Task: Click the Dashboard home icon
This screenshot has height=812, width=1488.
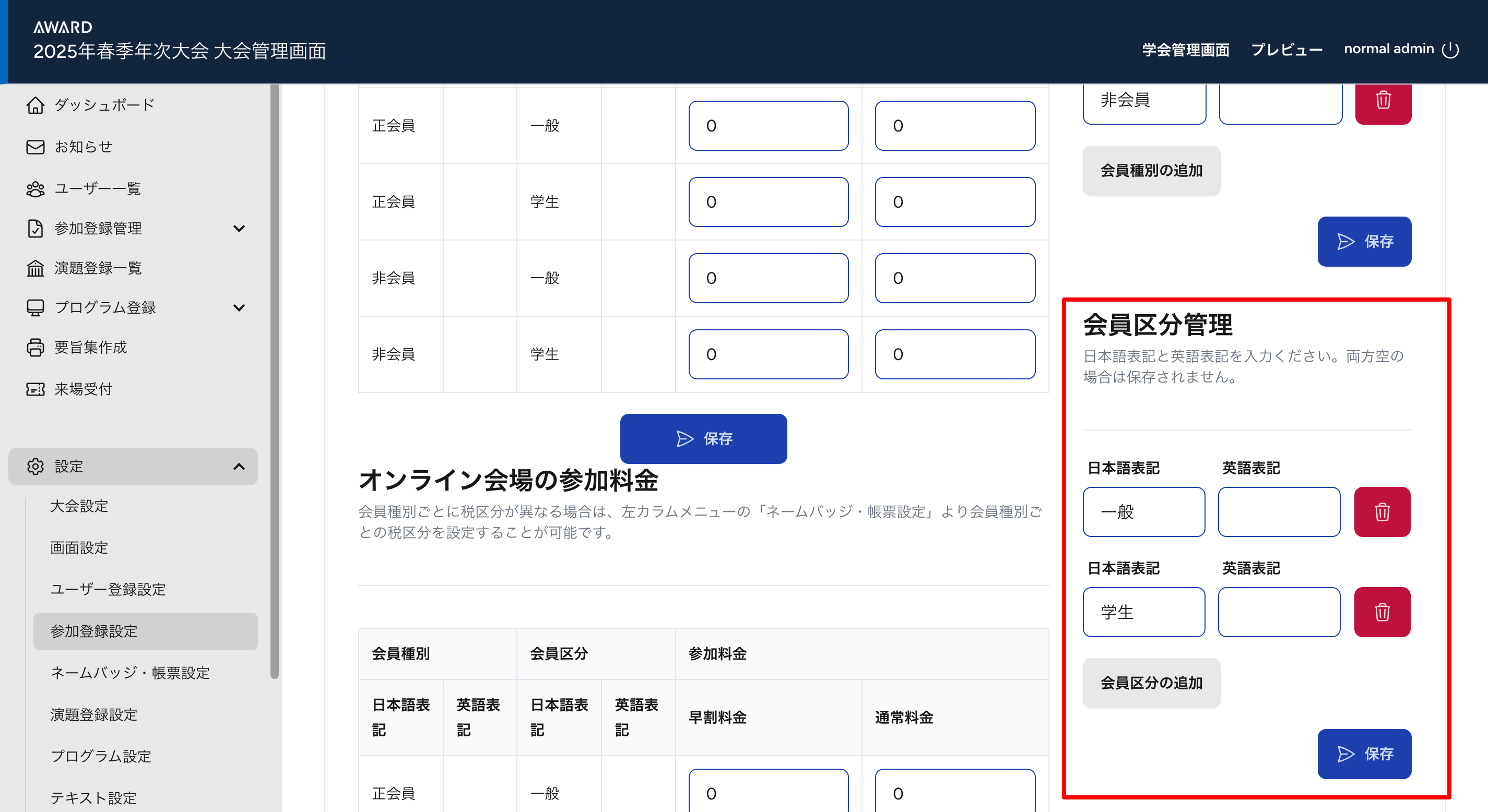Action: click(x=35, y=105)
